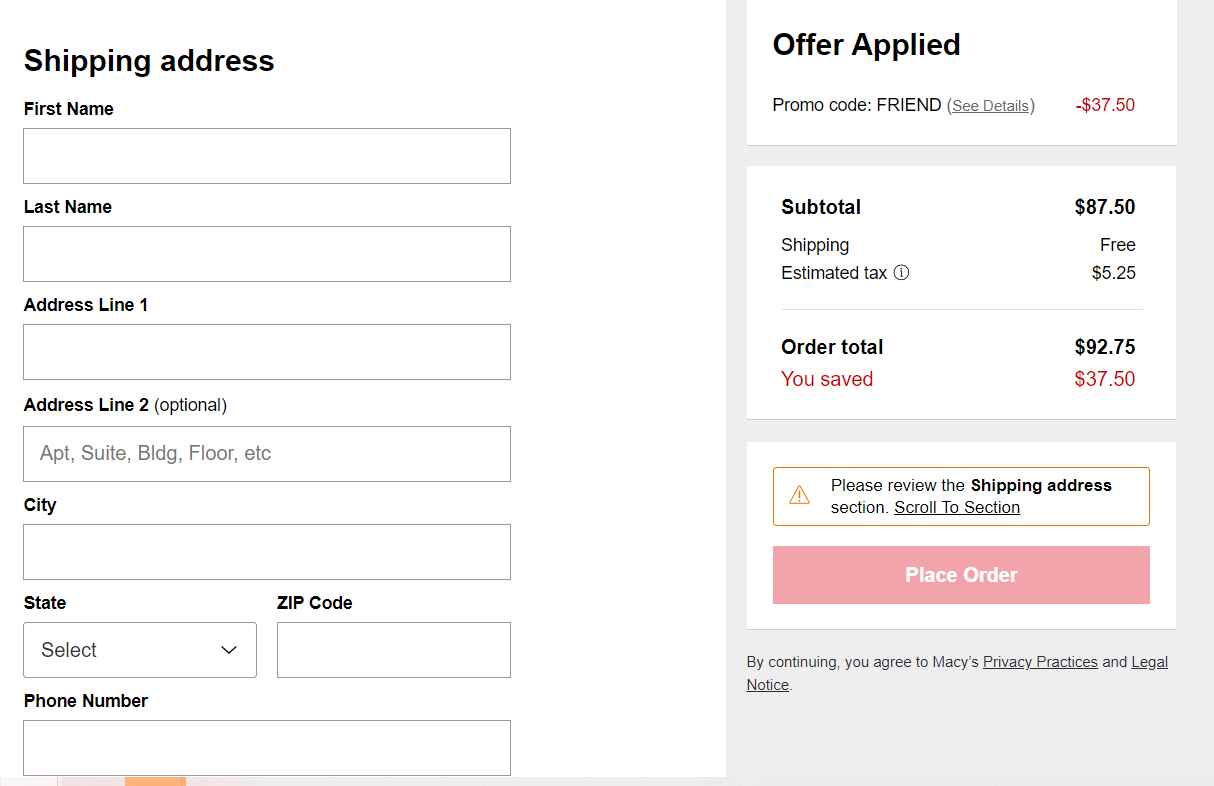Click the Order total amount $92.75
Screen dimensions: 1214x786
1105,347
